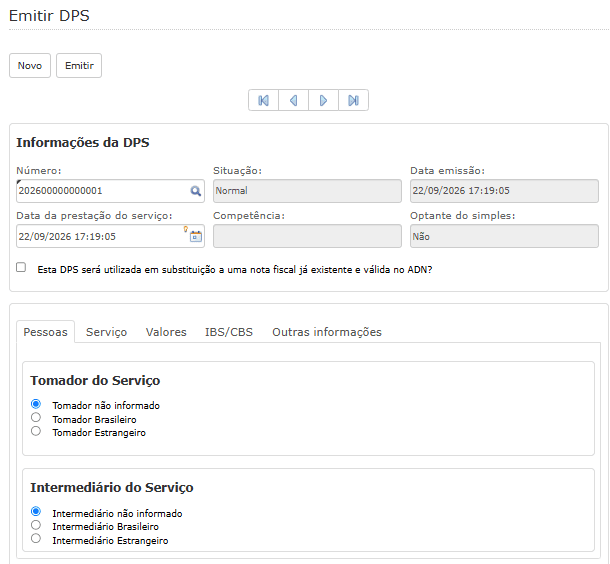Click the Optante do simples field
The image size is (610, 564).
coord(504,236)
